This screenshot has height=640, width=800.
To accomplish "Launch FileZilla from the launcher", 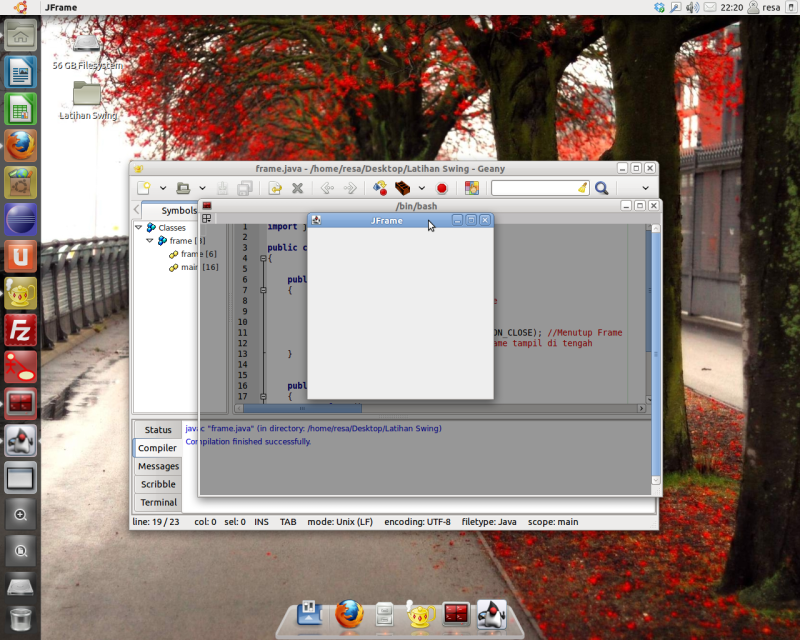I will pyautogui.click(x=20, y=330).
